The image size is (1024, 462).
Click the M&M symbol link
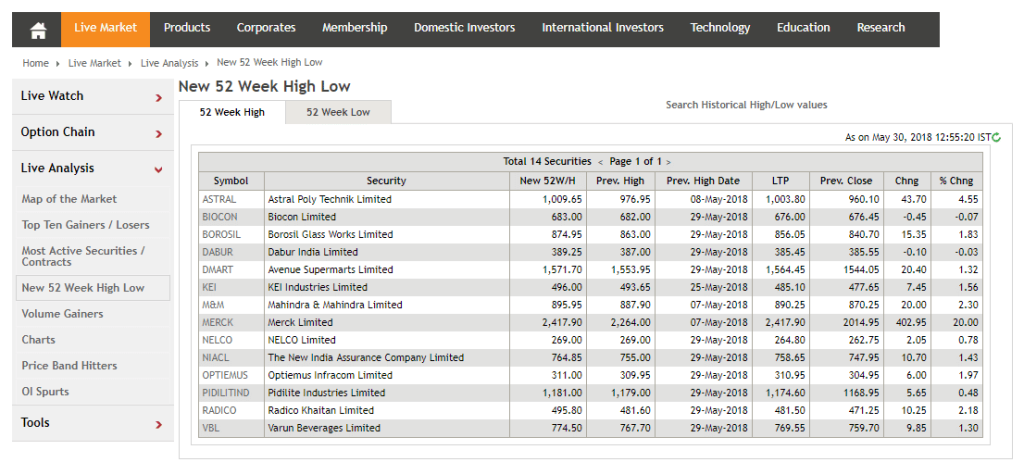tap(213, 305)
